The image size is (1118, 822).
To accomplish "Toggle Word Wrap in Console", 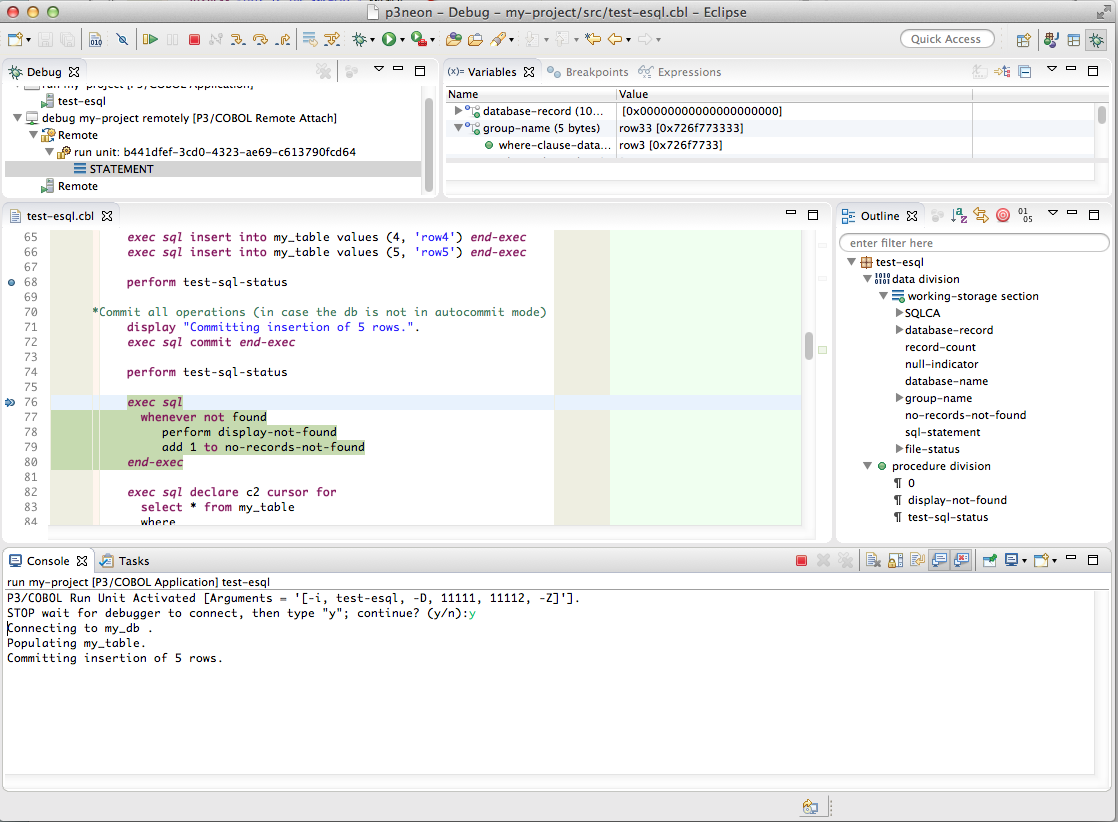I will click(918, 560).
